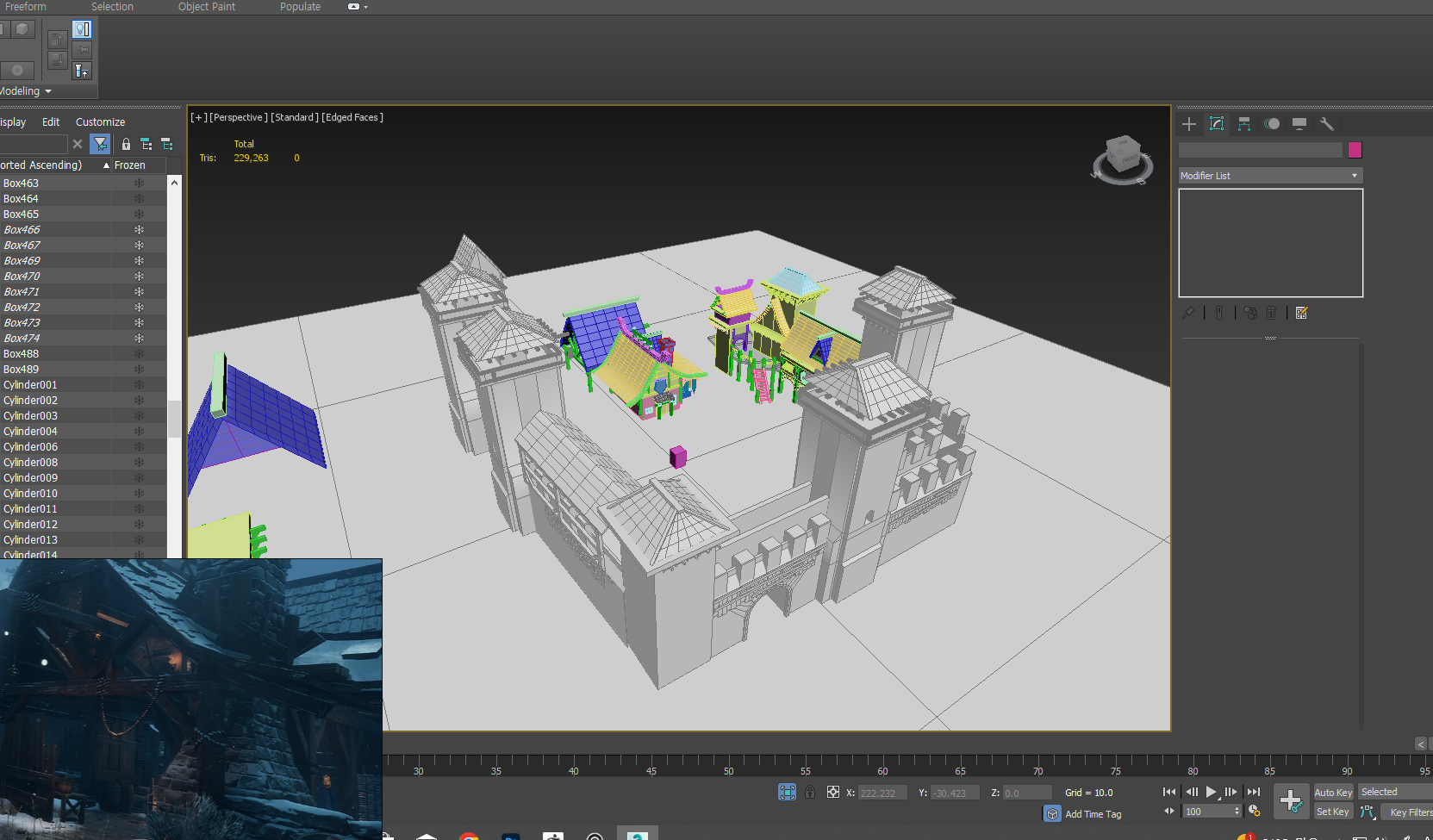The height and width of the screenshot is (840, 1433).
Task: Open the Motion command panel tab
Action: pos(1272,124)
